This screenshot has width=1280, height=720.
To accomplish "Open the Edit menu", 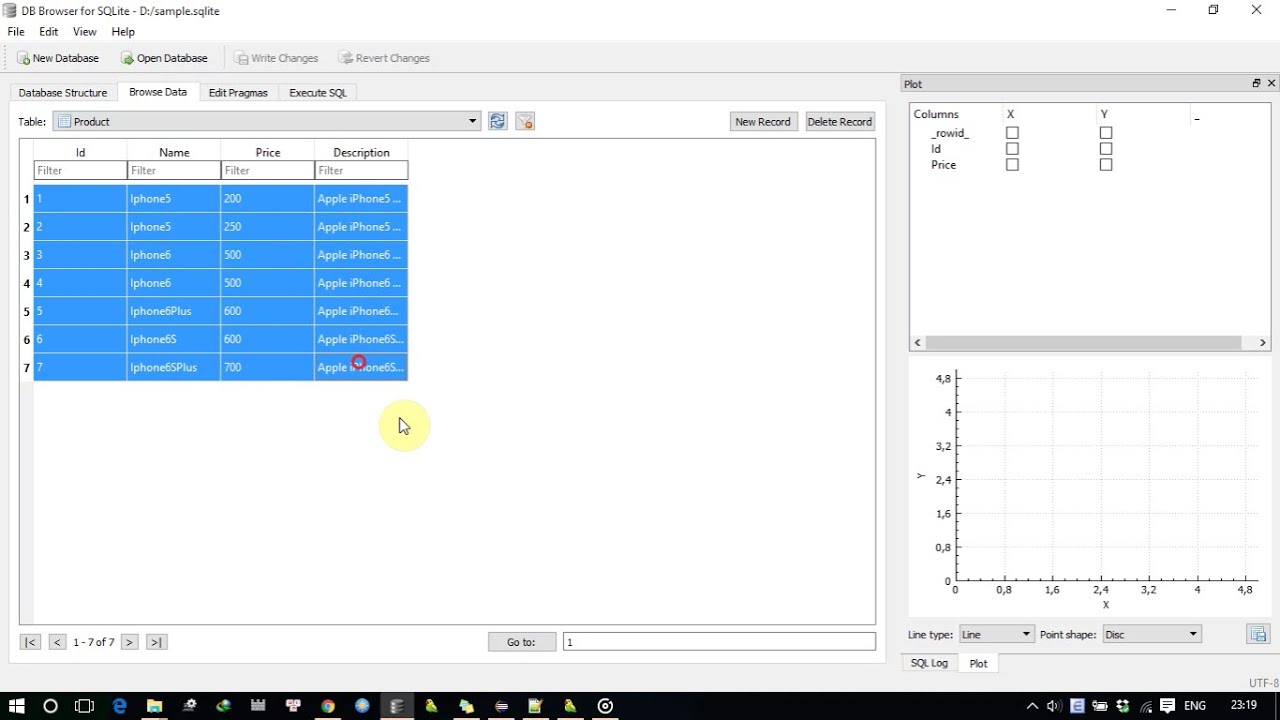I will [48, 32].
